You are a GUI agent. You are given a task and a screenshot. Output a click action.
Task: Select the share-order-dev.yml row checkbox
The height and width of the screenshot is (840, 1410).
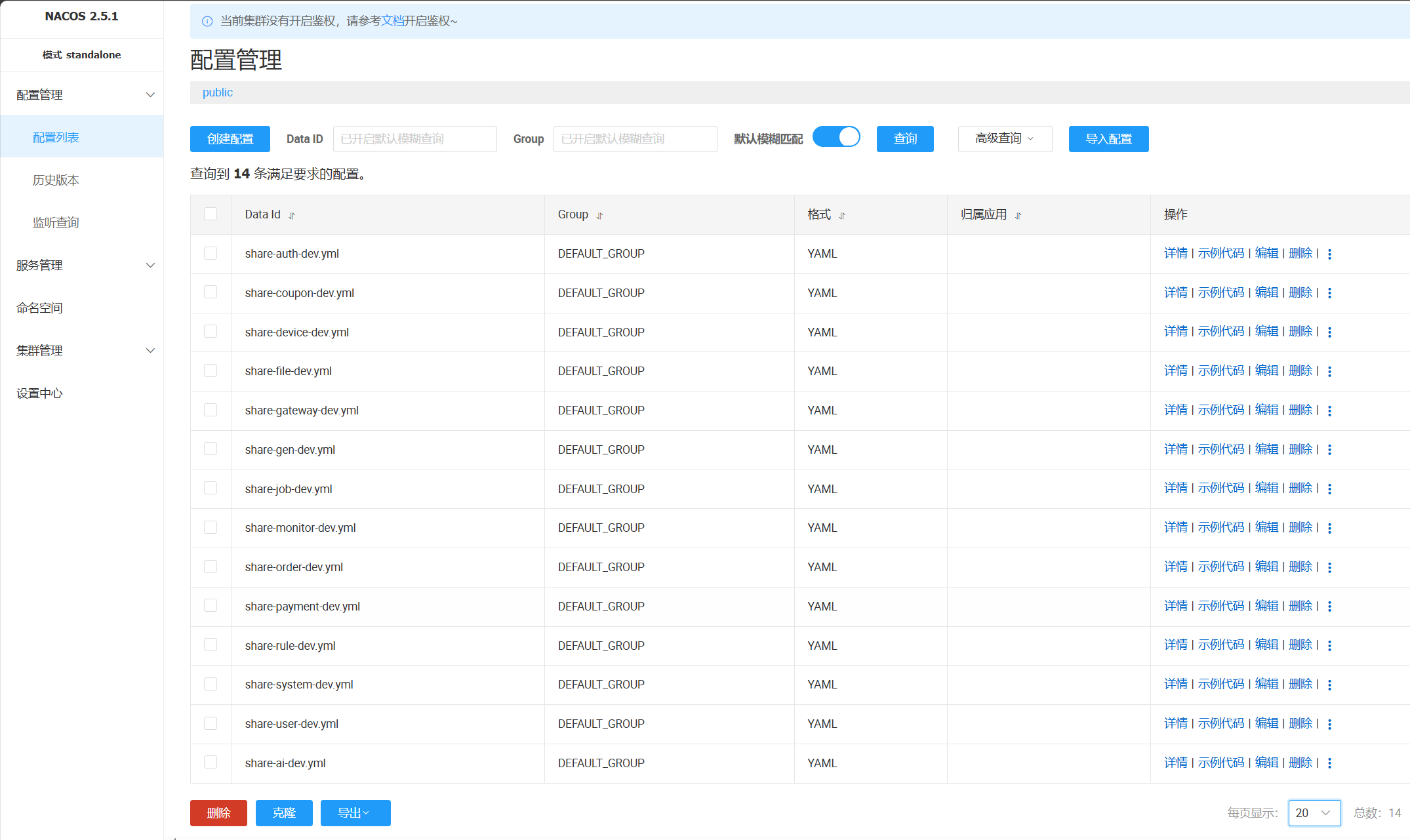(211, 567)
